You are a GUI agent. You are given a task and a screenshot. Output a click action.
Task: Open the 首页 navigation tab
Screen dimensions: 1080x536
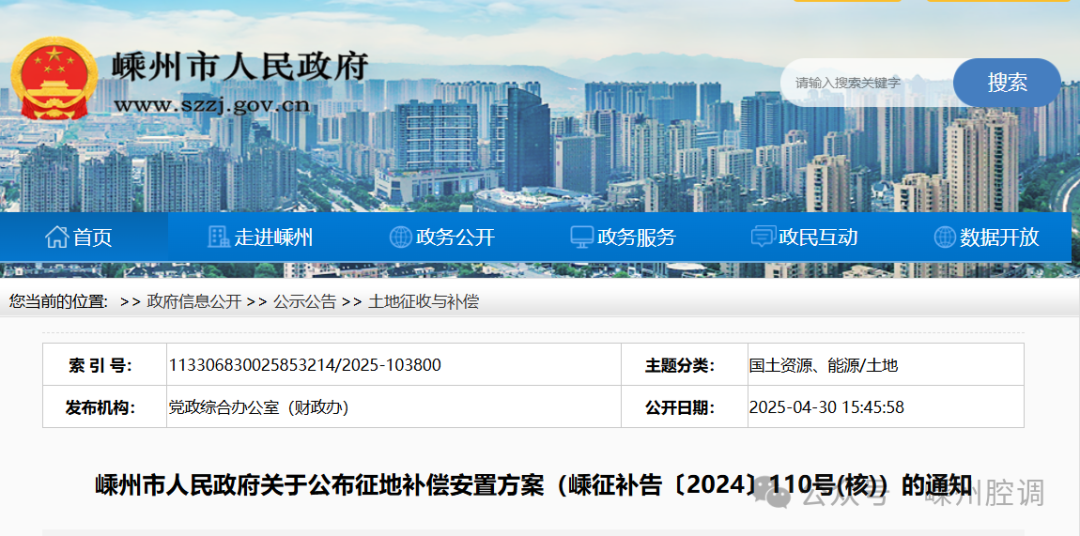[x=84, y=237]
